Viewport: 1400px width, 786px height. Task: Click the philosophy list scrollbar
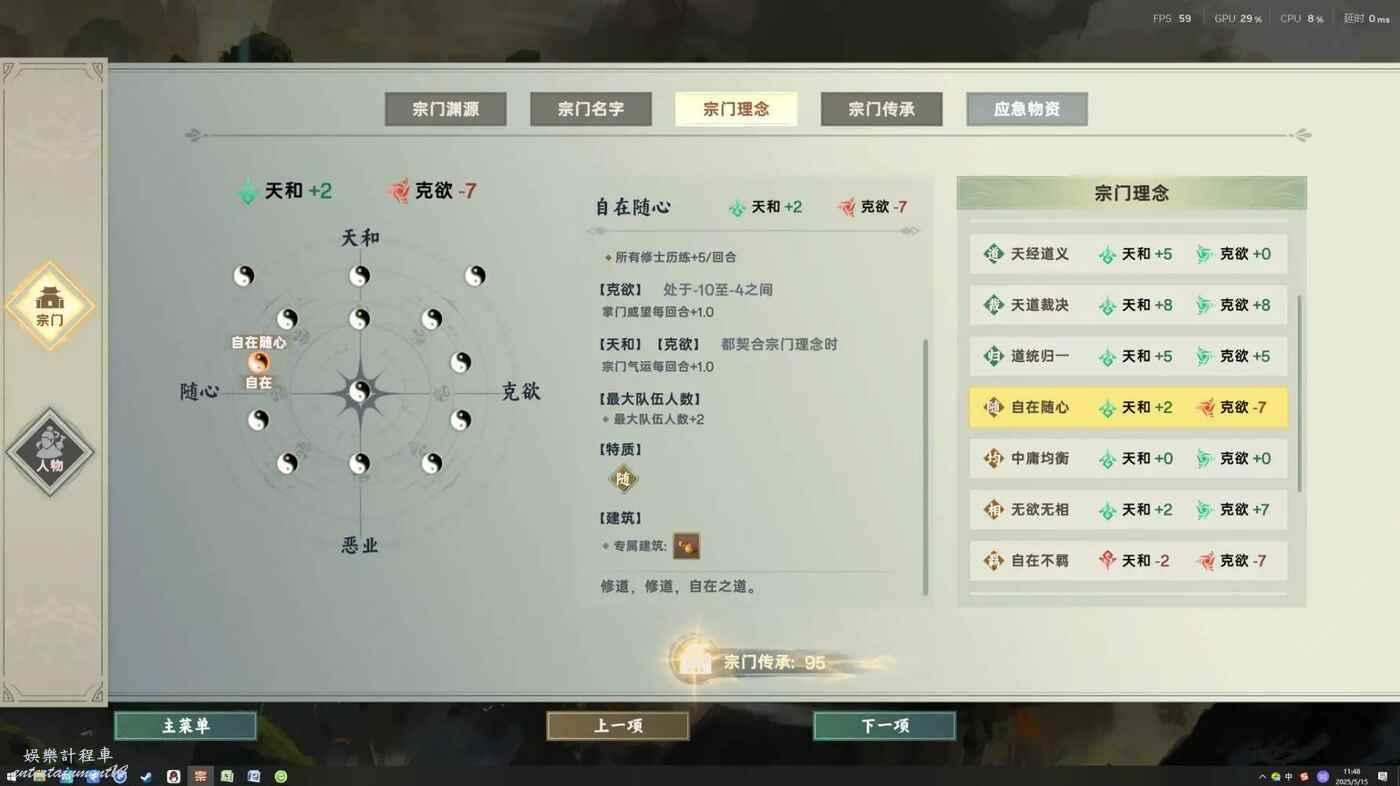[x=1299, y=393]
